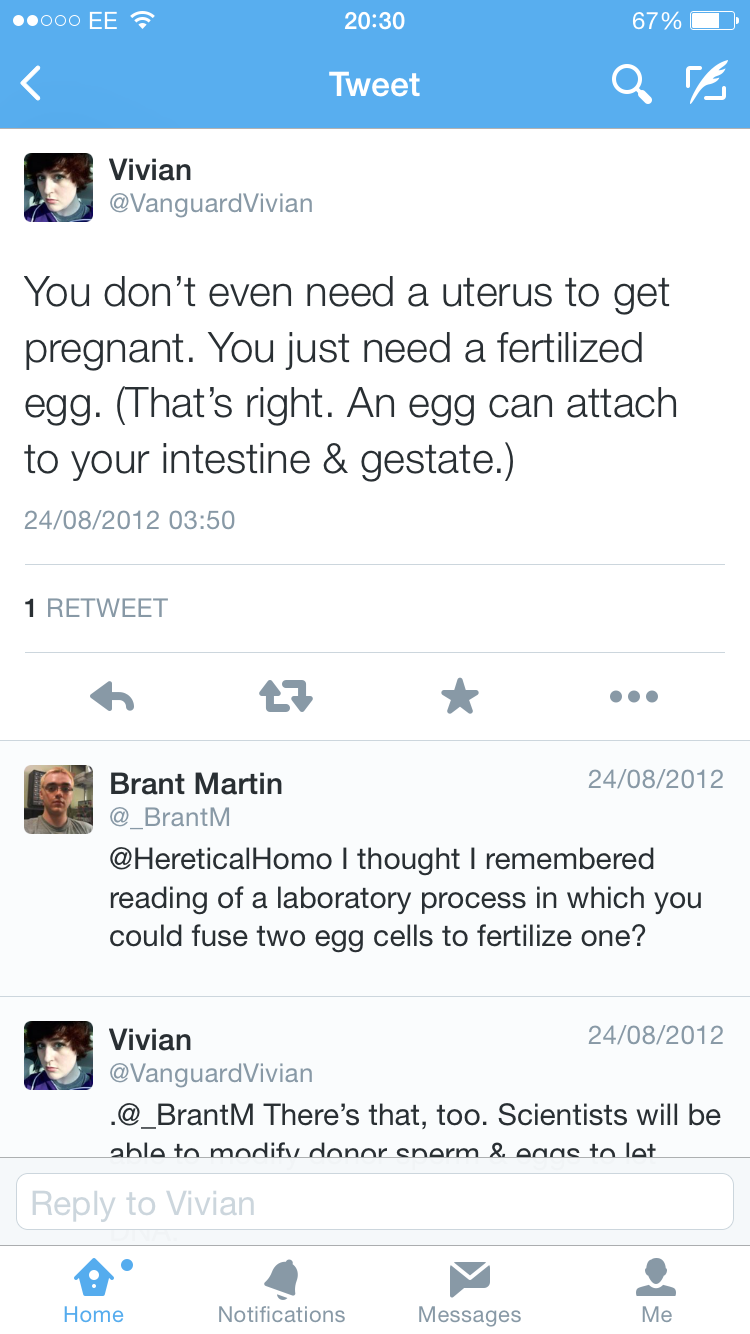Open the Me profile tab
750x1334 pixels.
(x=657, y=1290)
